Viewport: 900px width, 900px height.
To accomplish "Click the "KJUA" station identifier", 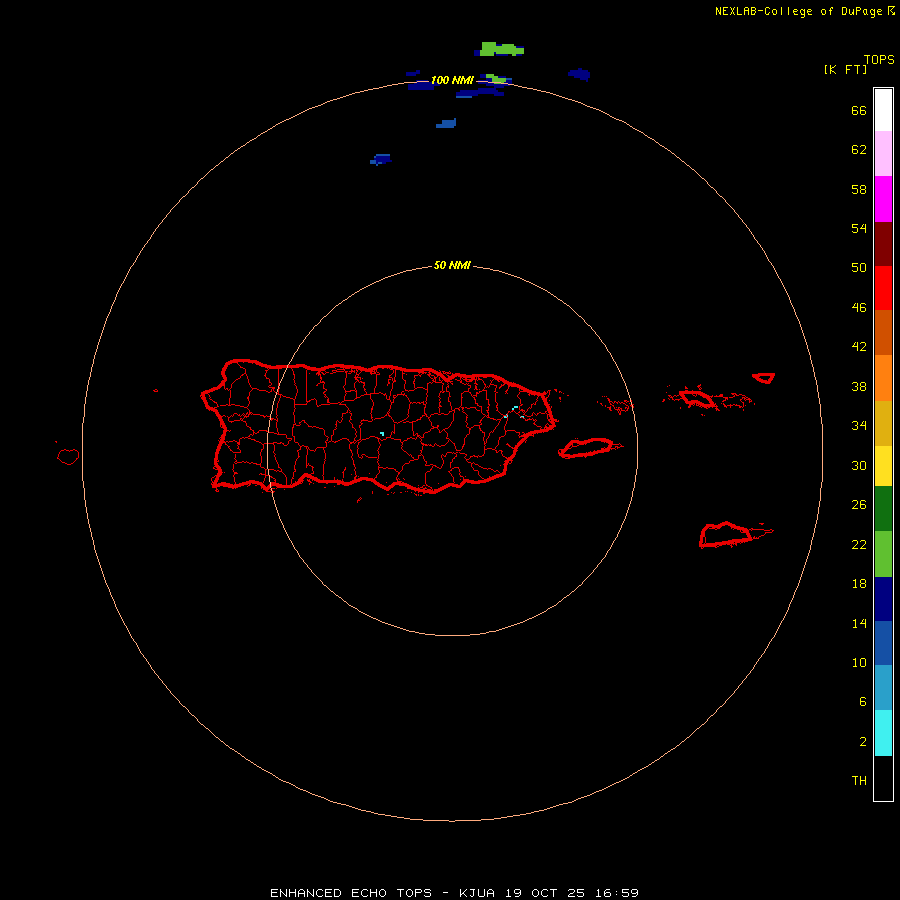I will [477, 893].
